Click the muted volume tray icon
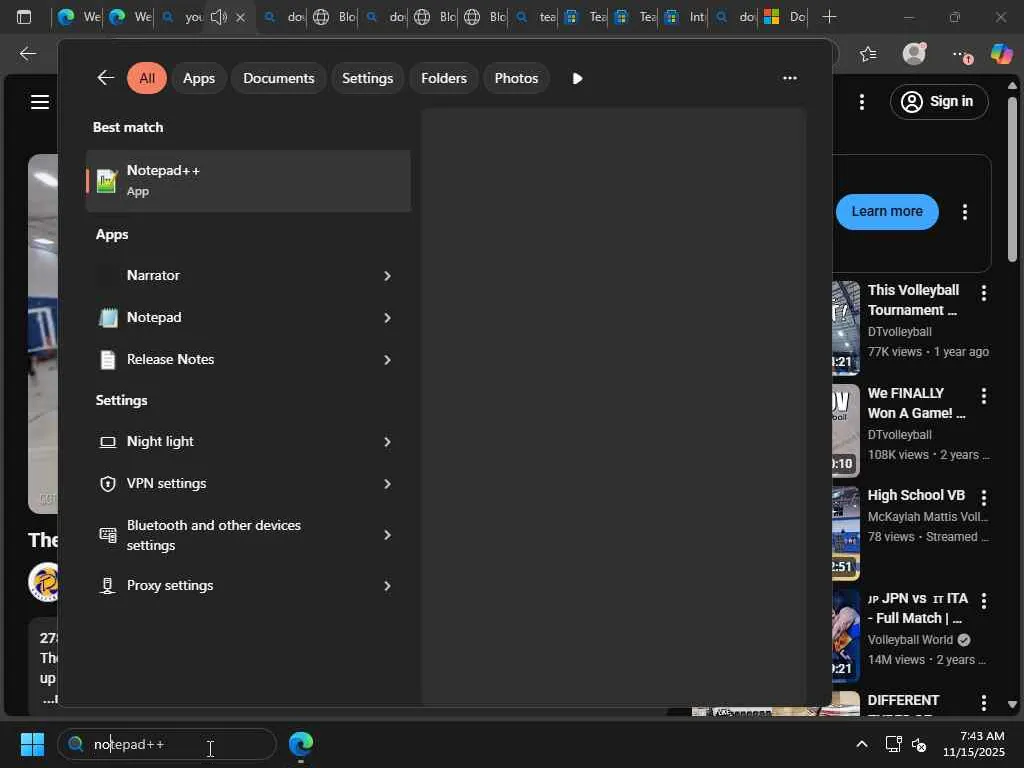 click(x=919, y=744)
